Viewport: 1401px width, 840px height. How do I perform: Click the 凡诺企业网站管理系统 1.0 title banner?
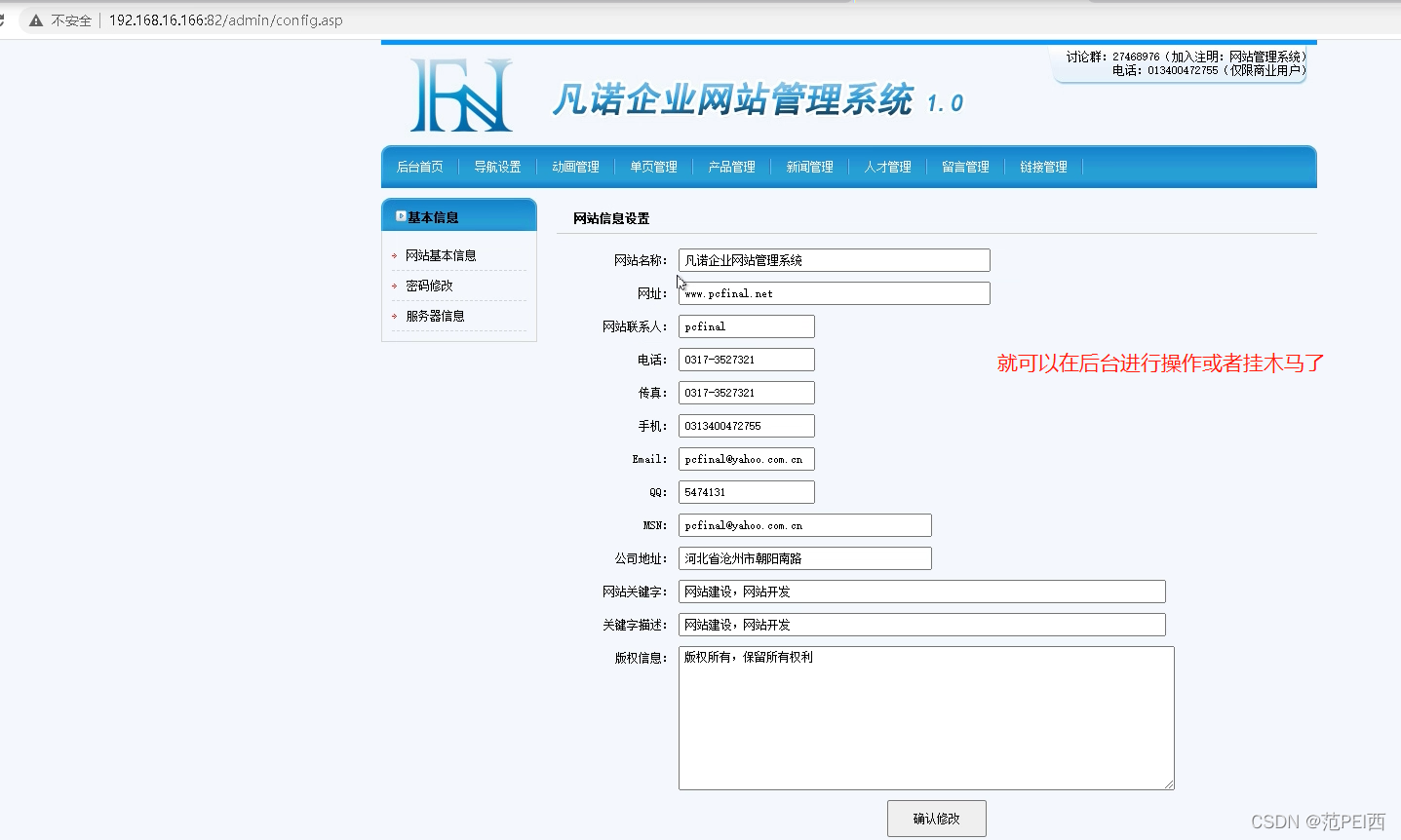[758, 100]
